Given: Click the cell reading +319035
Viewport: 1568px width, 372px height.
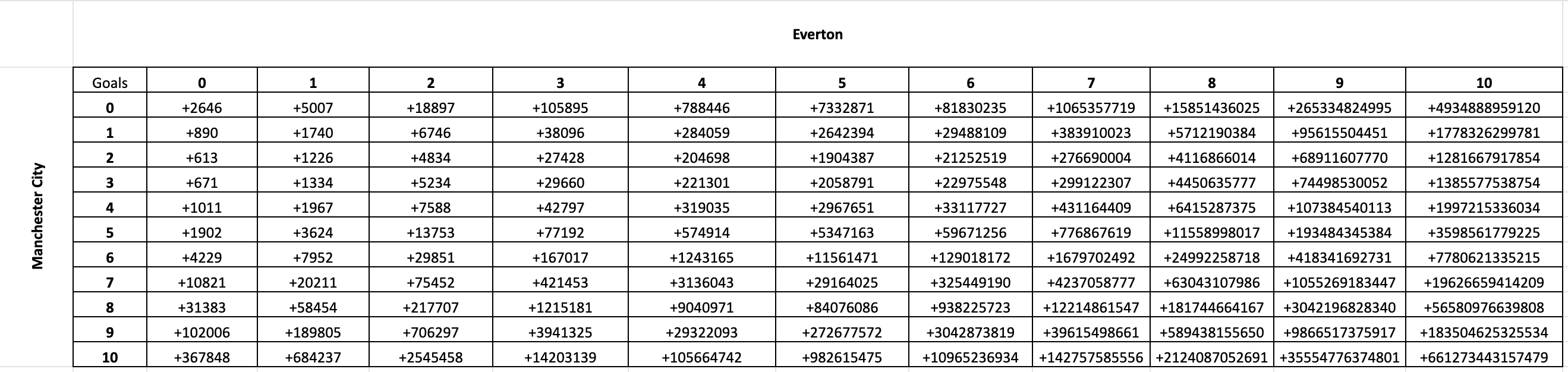Looking at the screenshot, I should click(x=701, y=207).
